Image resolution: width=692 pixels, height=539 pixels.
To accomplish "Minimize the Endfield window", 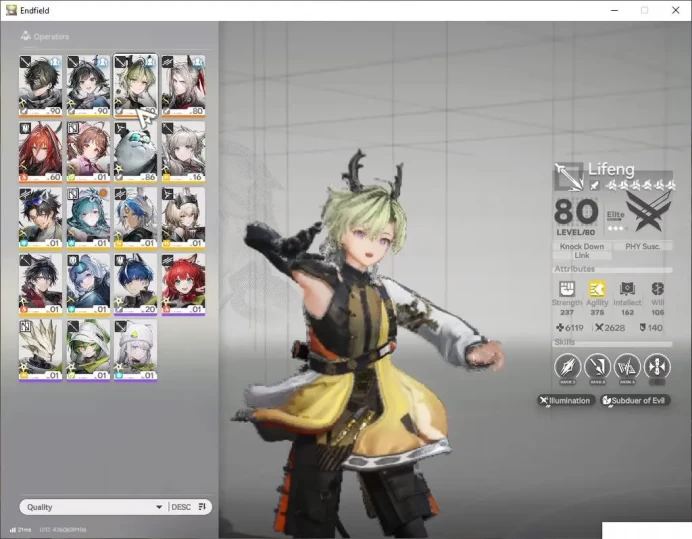I will [614, 10].
